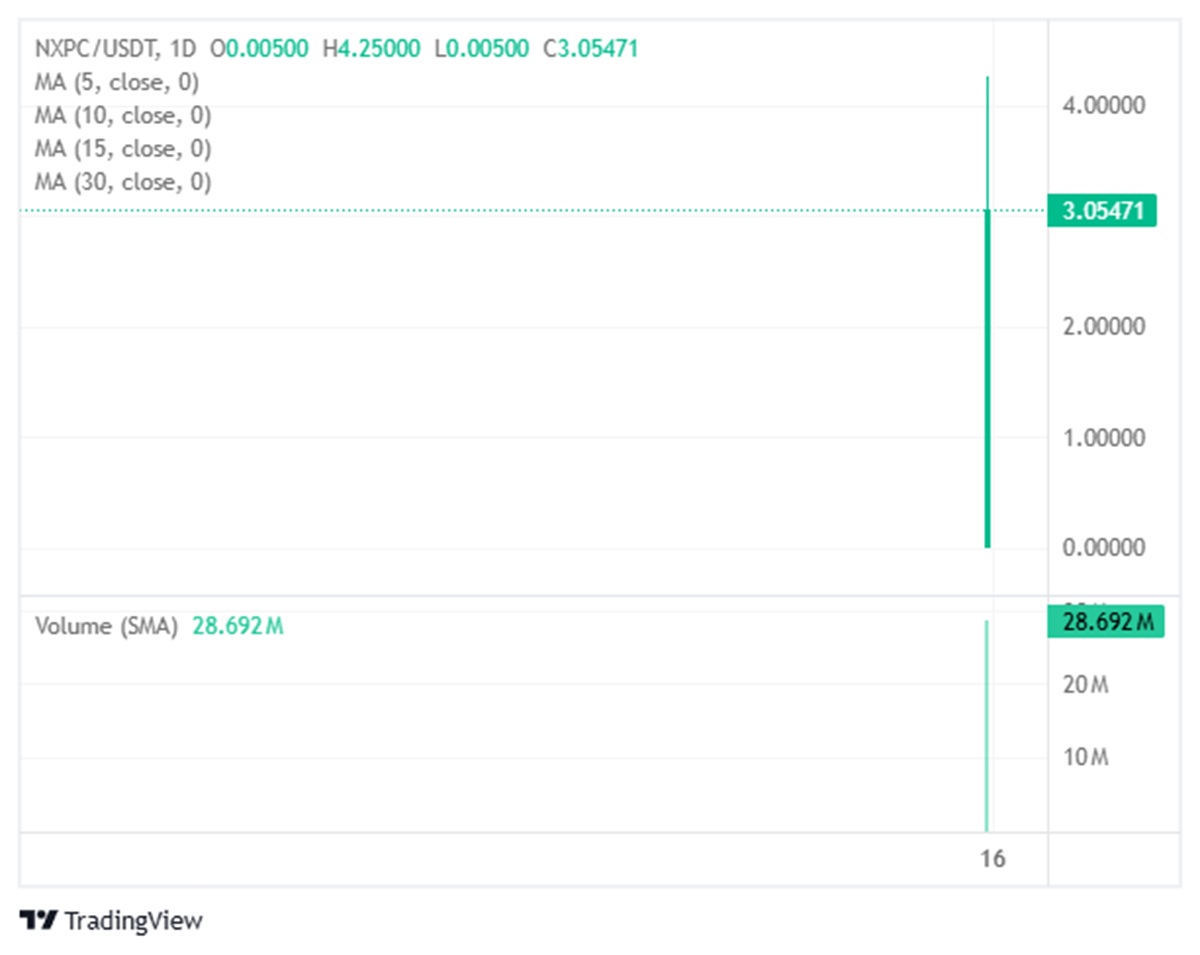Click the Volume (SMA) indicator label

coord(106,627)
